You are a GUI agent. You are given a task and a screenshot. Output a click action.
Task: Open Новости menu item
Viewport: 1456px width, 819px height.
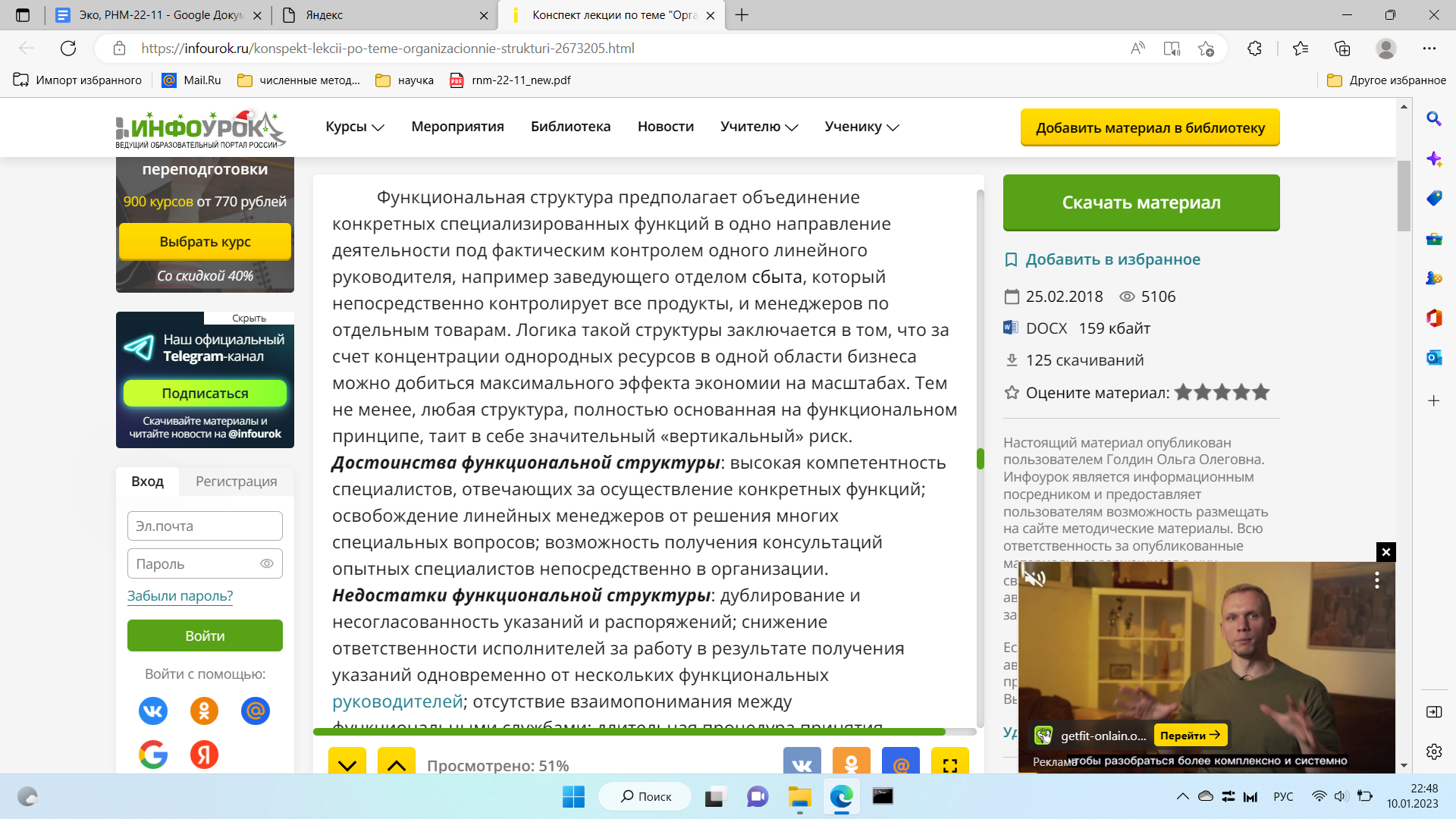coord(666,127)
